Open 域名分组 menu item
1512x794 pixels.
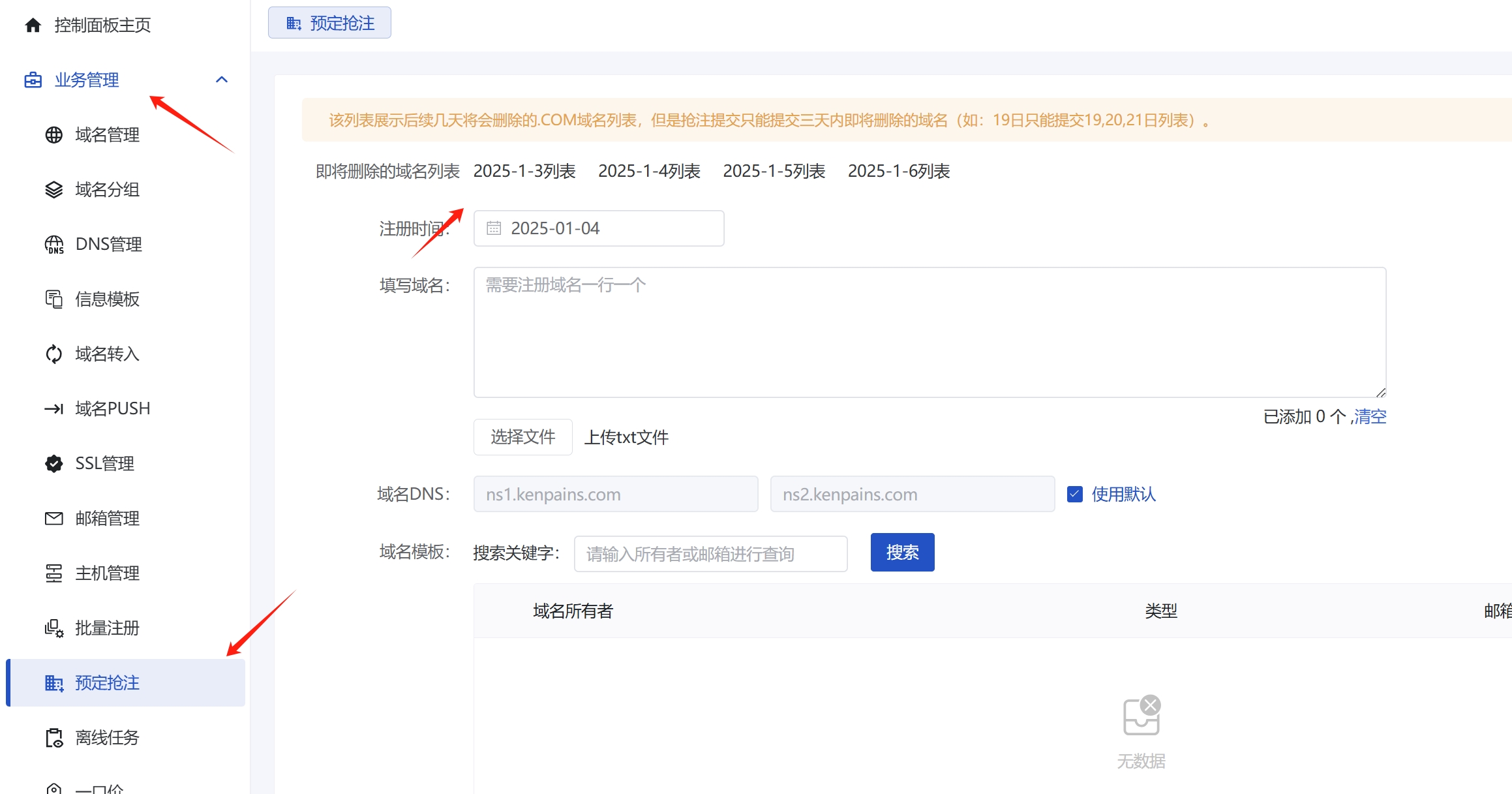pyautogui.click(x=108, y=190)
